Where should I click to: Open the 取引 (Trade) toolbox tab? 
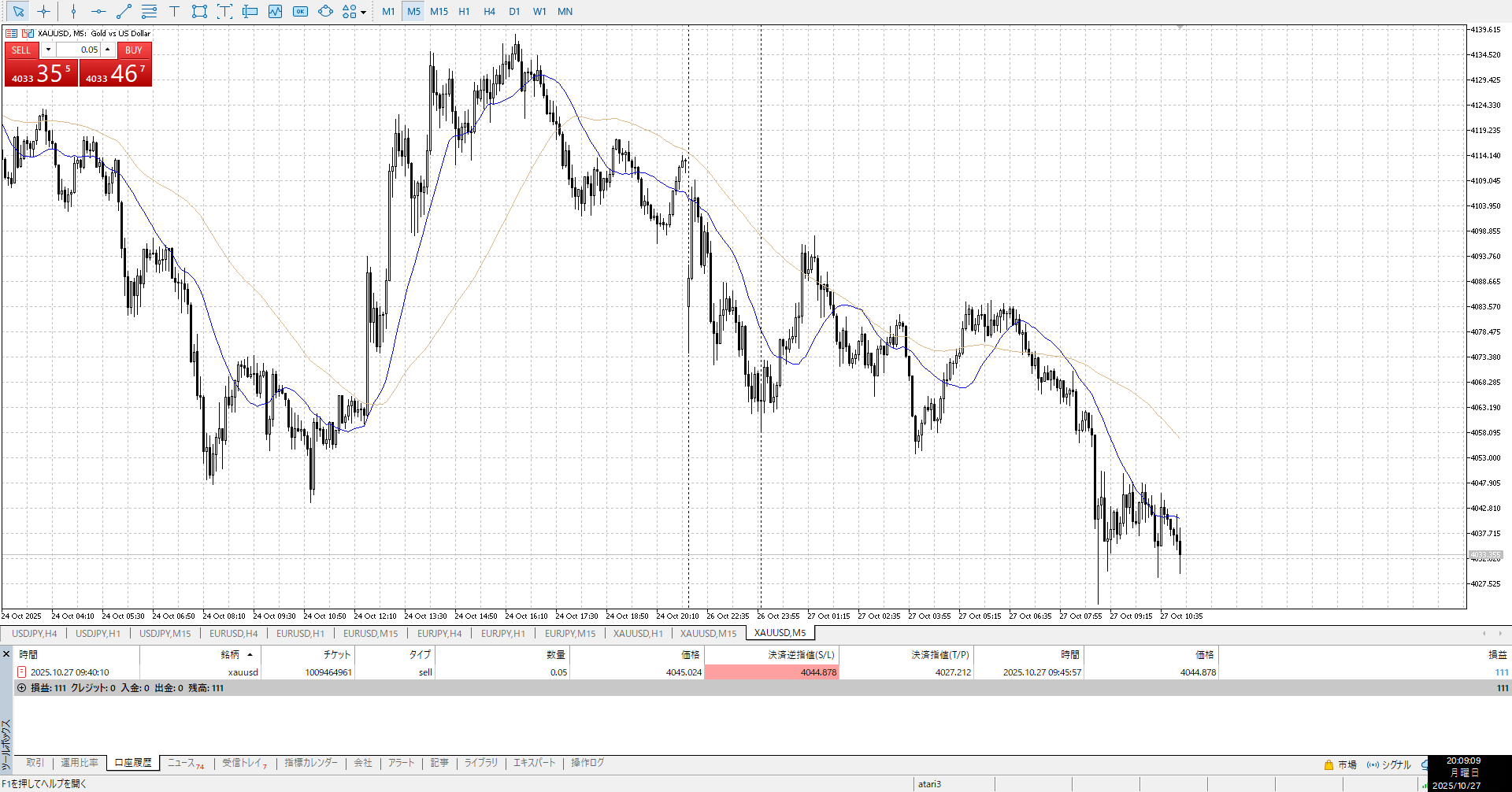(x=35, y=762)
